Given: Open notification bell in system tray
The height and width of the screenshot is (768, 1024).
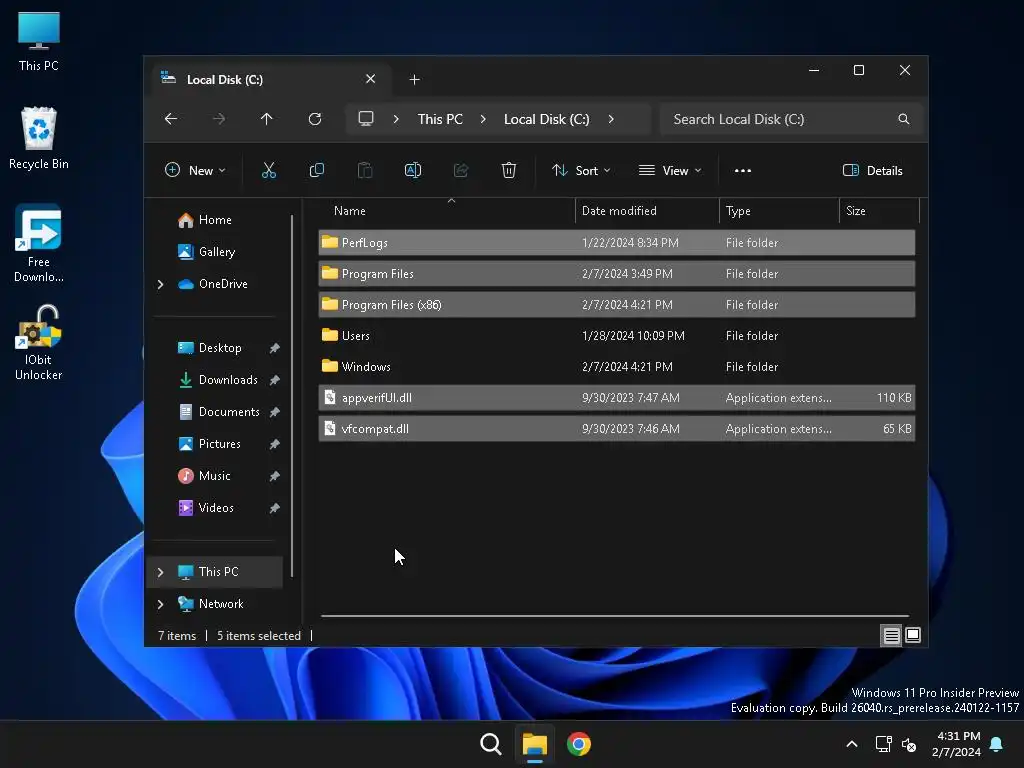Looking at the screenshot, I should [997, 744].
